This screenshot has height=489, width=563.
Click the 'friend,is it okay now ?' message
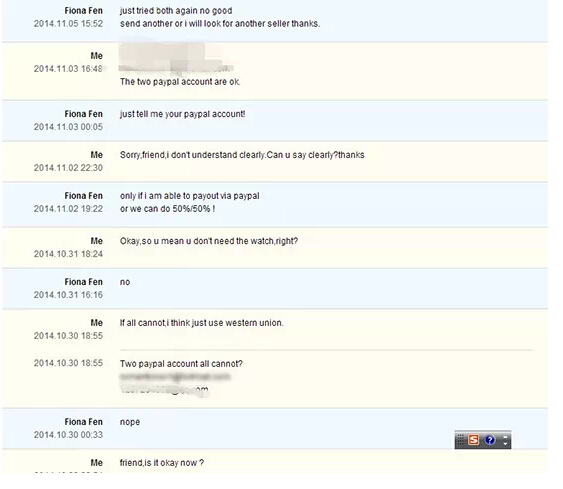pyautogui.click(x=162, y=463)
